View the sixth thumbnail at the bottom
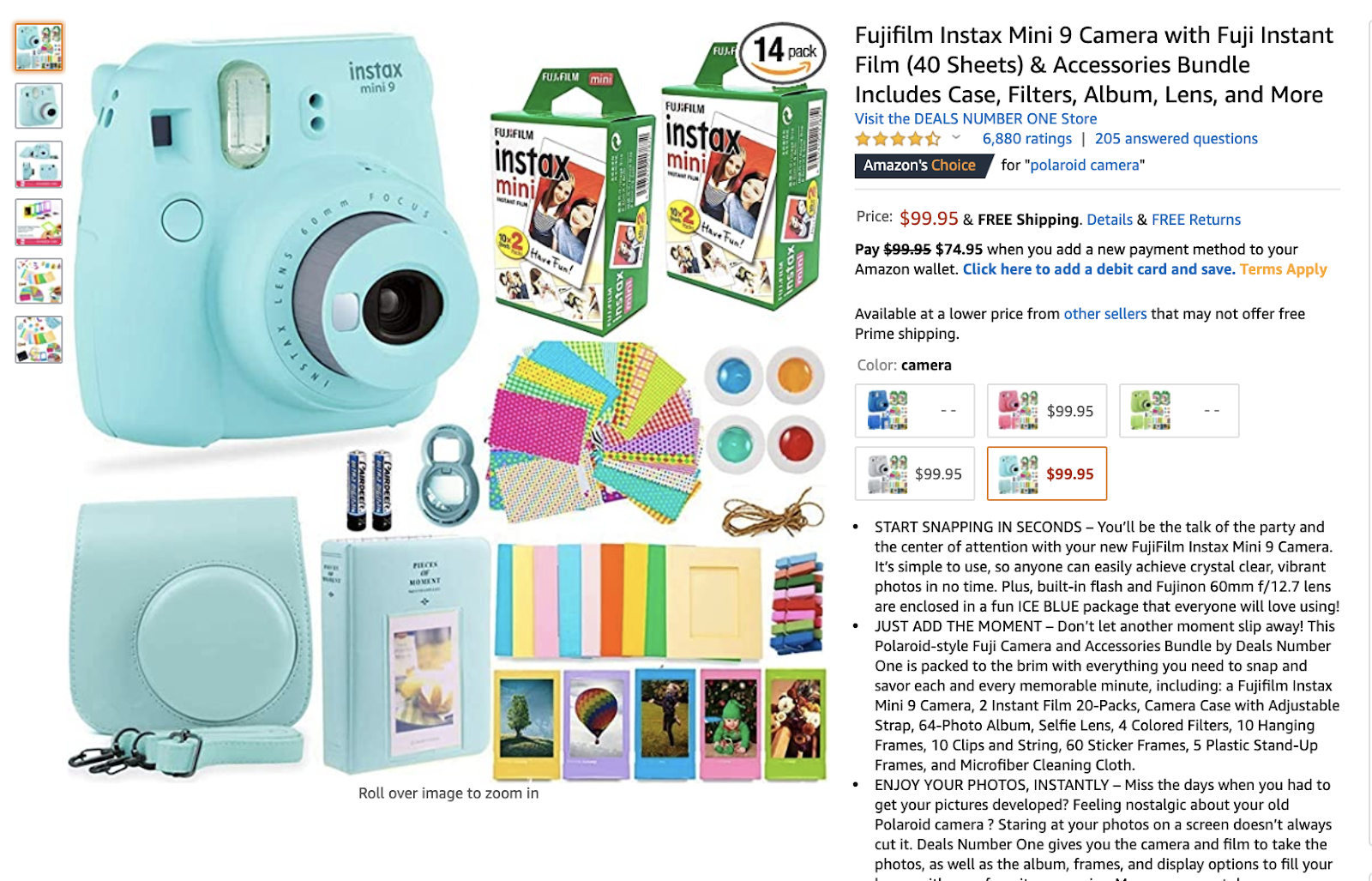Screen dimensions: 1372x881 39,340
